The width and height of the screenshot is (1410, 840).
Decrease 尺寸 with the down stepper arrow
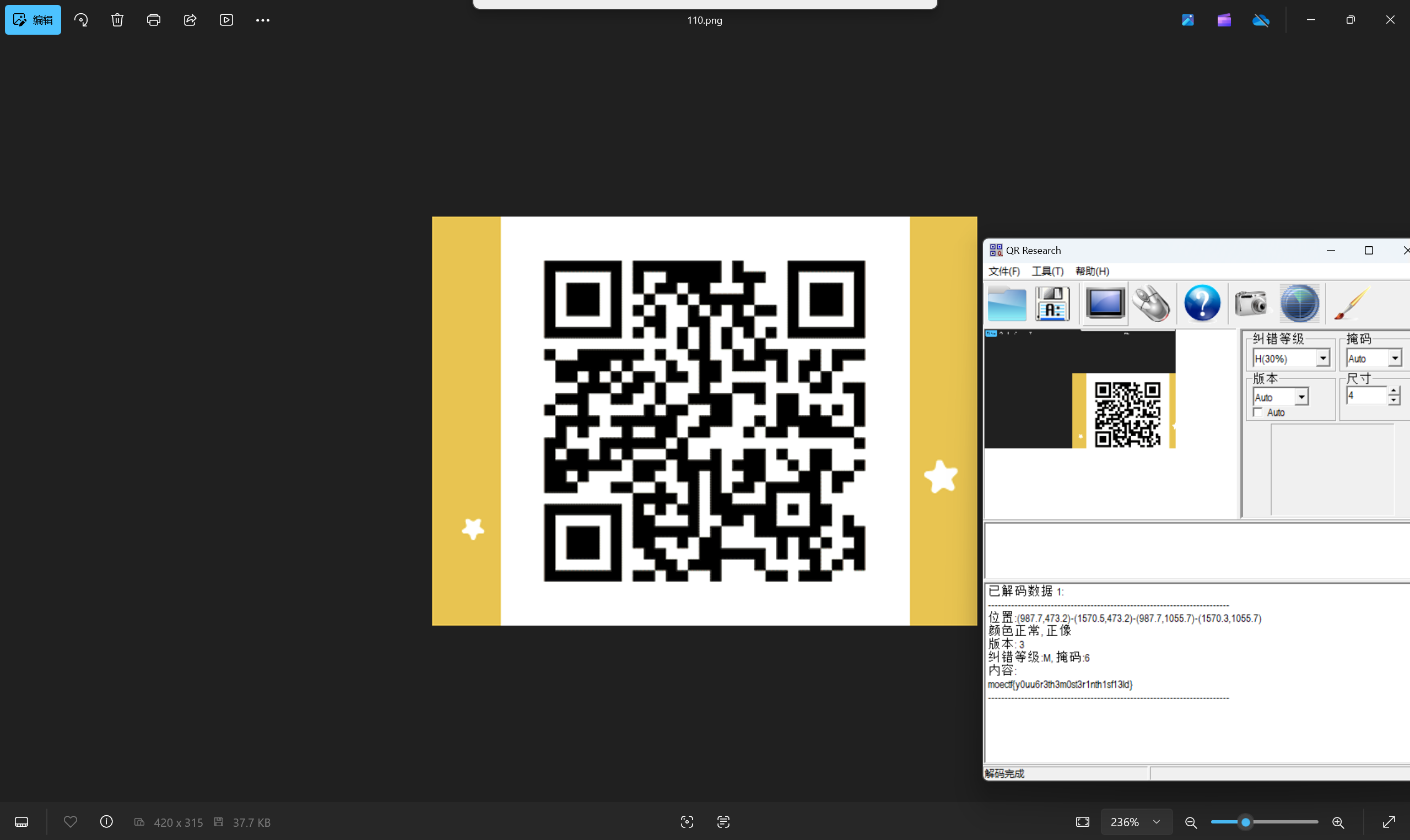(x=1394, y=400)
